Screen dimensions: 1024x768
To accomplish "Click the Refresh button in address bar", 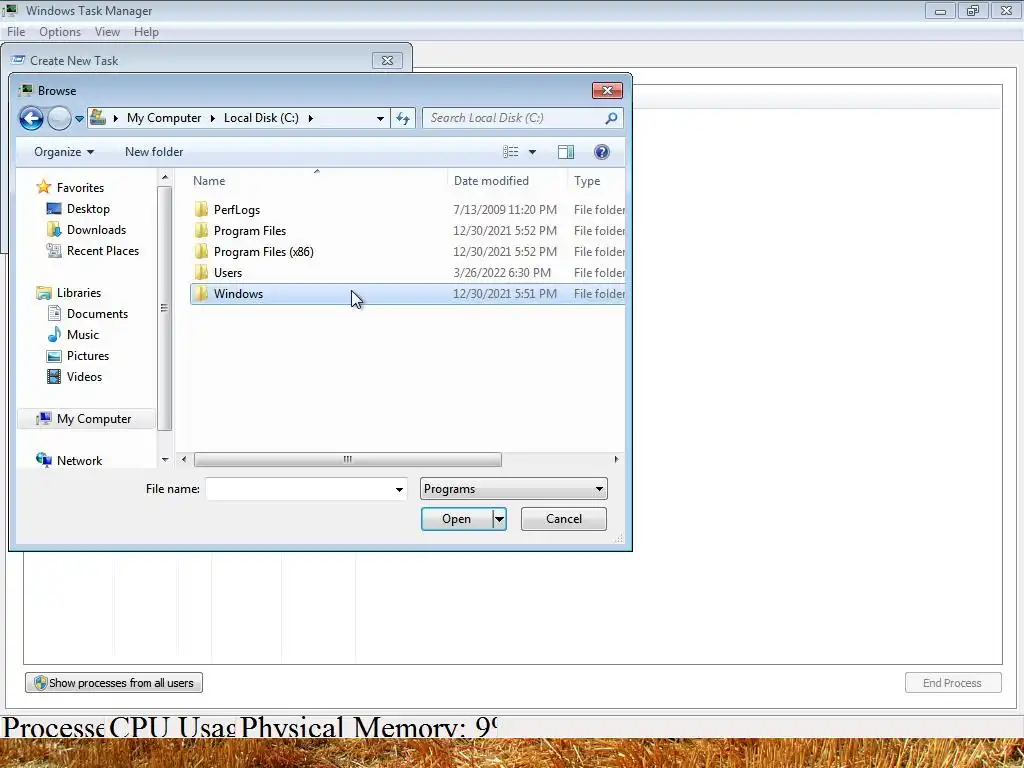I will [403, 118].
